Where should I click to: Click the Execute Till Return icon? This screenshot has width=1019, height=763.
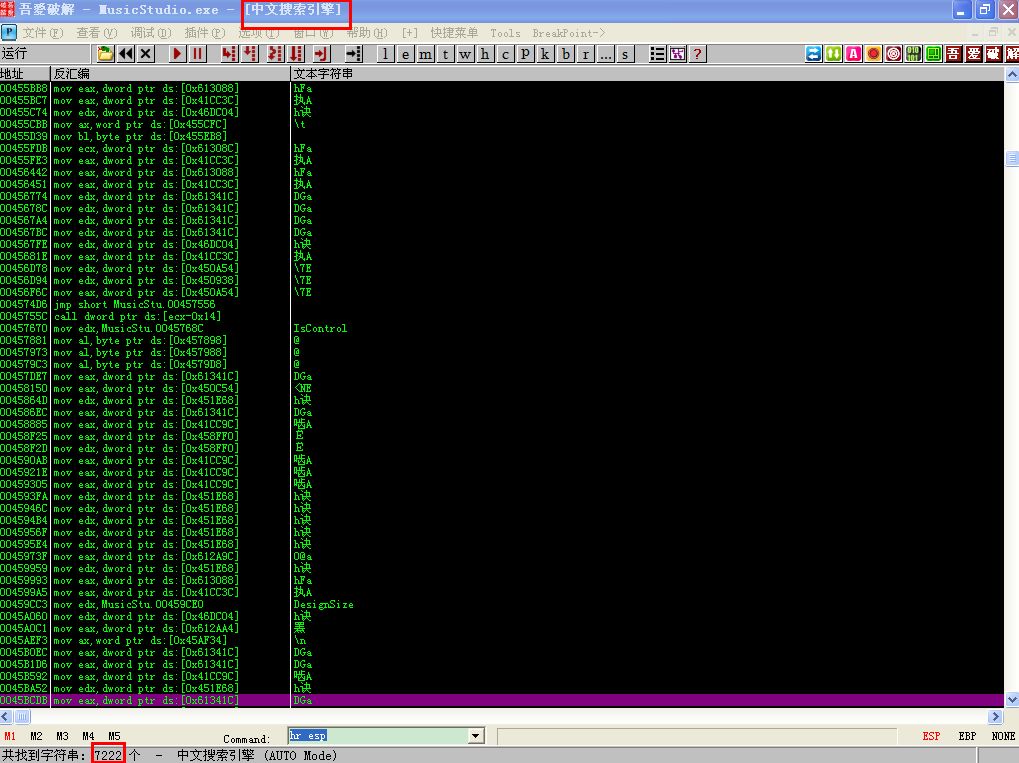click(x=321, y=54)
